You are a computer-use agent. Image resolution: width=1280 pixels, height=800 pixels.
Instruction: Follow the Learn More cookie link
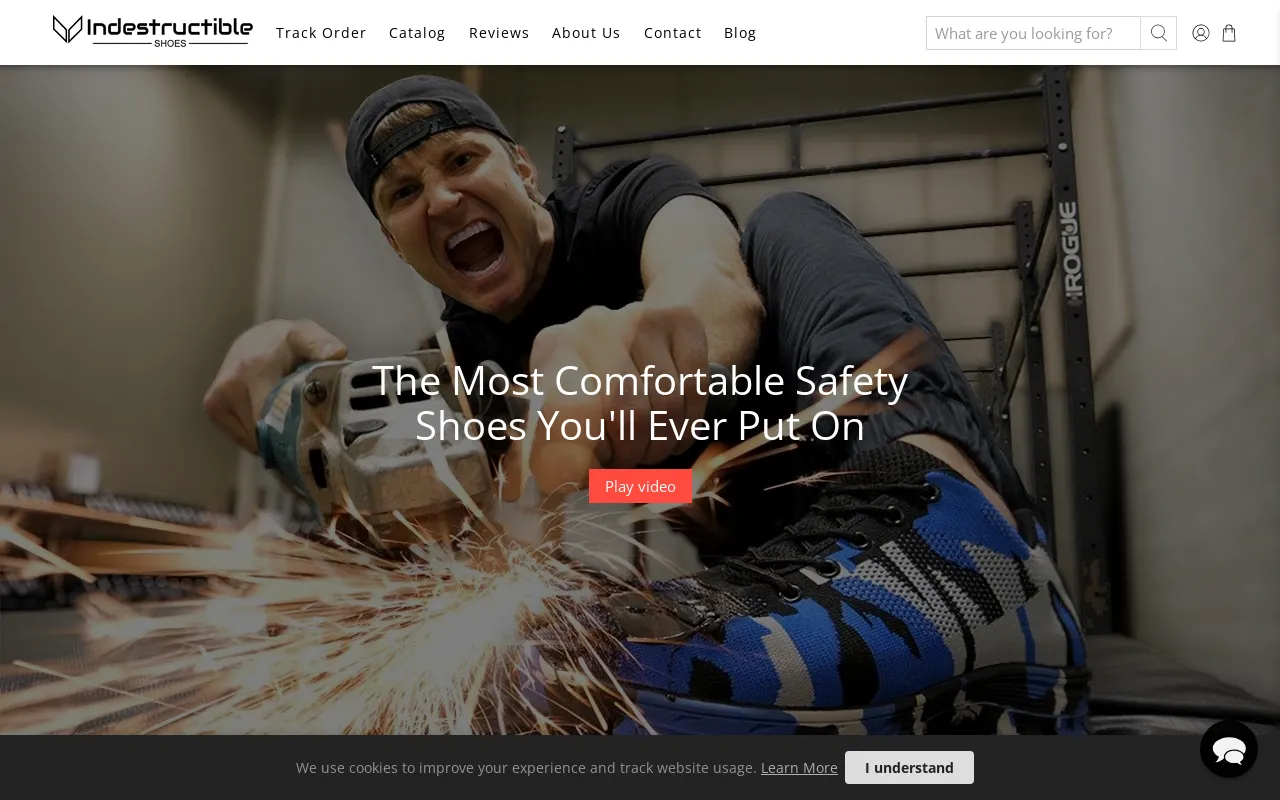tap(799, 768)
